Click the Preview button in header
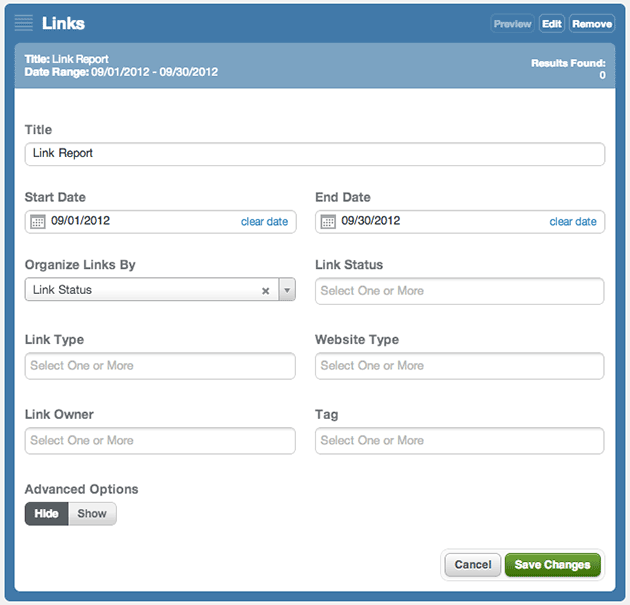This screenshot has height=605, width=630. click(512, 24)
